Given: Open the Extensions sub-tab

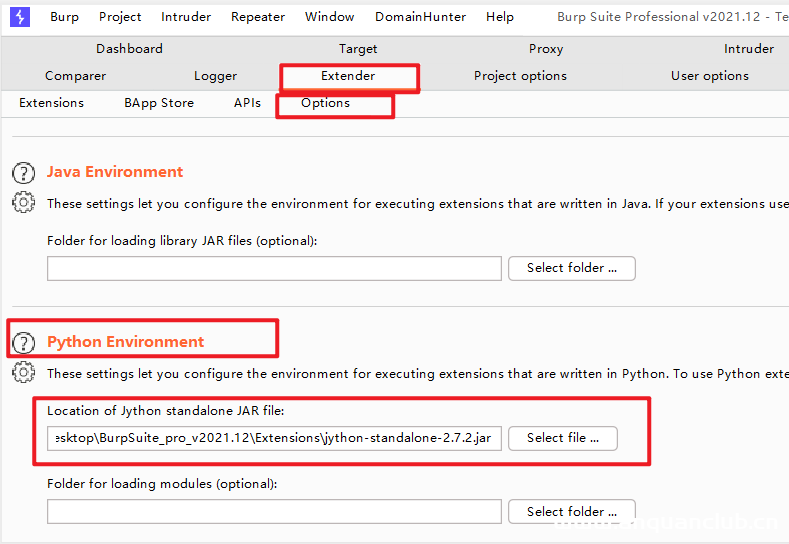Looking at the screenshot, I should (x=51, y=103).
